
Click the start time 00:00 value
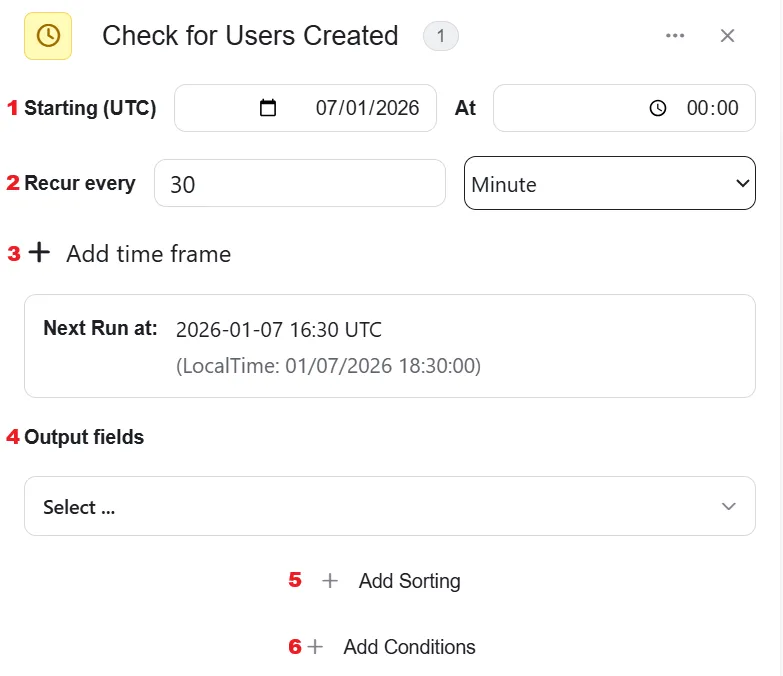(712, 108)
